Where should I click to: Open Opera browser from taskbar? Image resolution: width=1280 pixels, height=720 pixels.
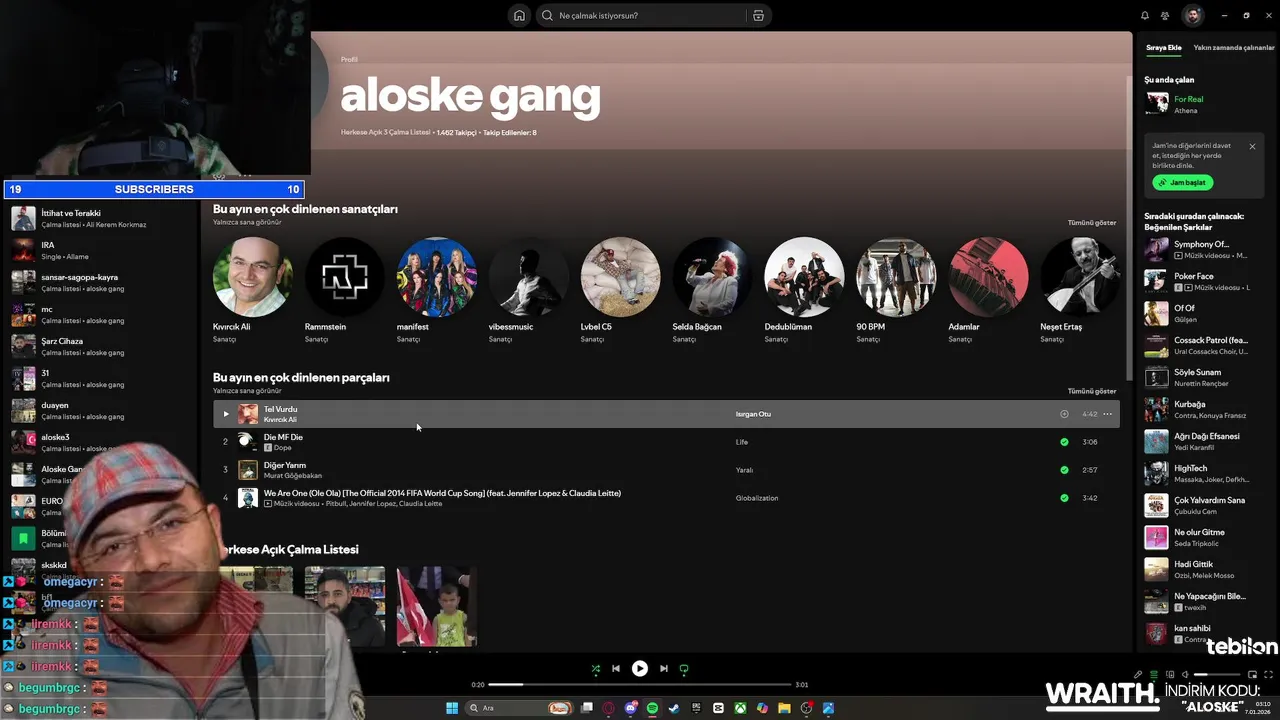click(x=608, y=708)
